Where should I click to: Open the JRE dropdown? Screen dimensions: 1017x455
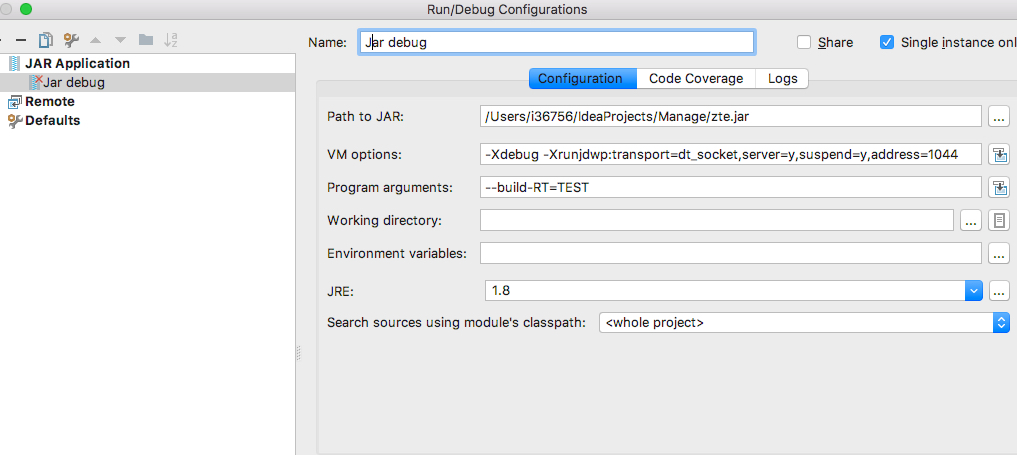pyautogui.click(x=973, y=291)
